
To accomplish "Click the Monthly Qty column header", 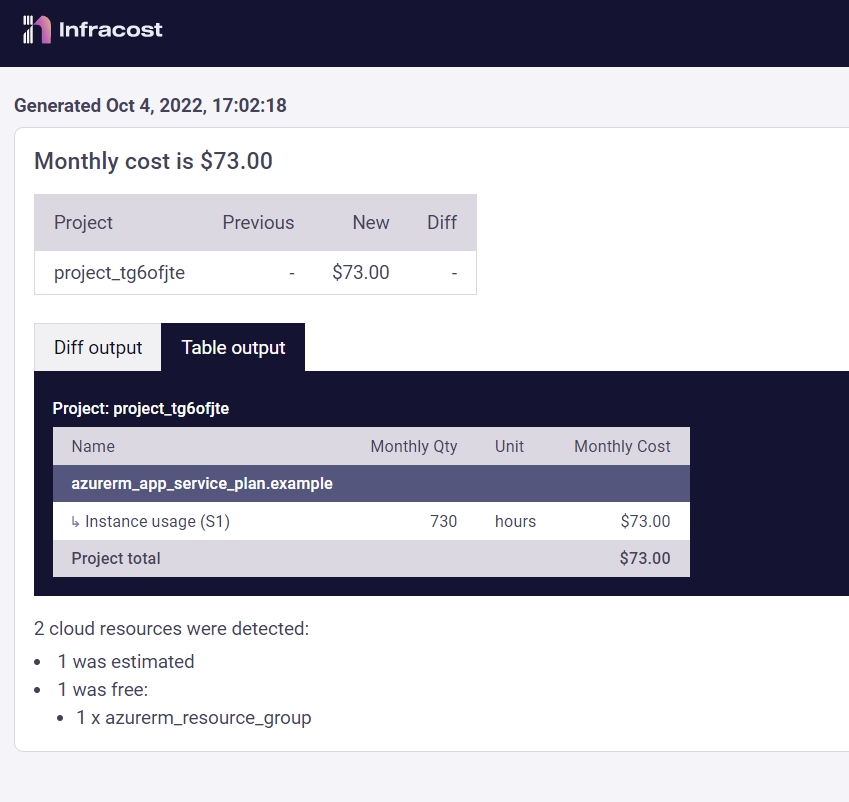I will point(413,447).
